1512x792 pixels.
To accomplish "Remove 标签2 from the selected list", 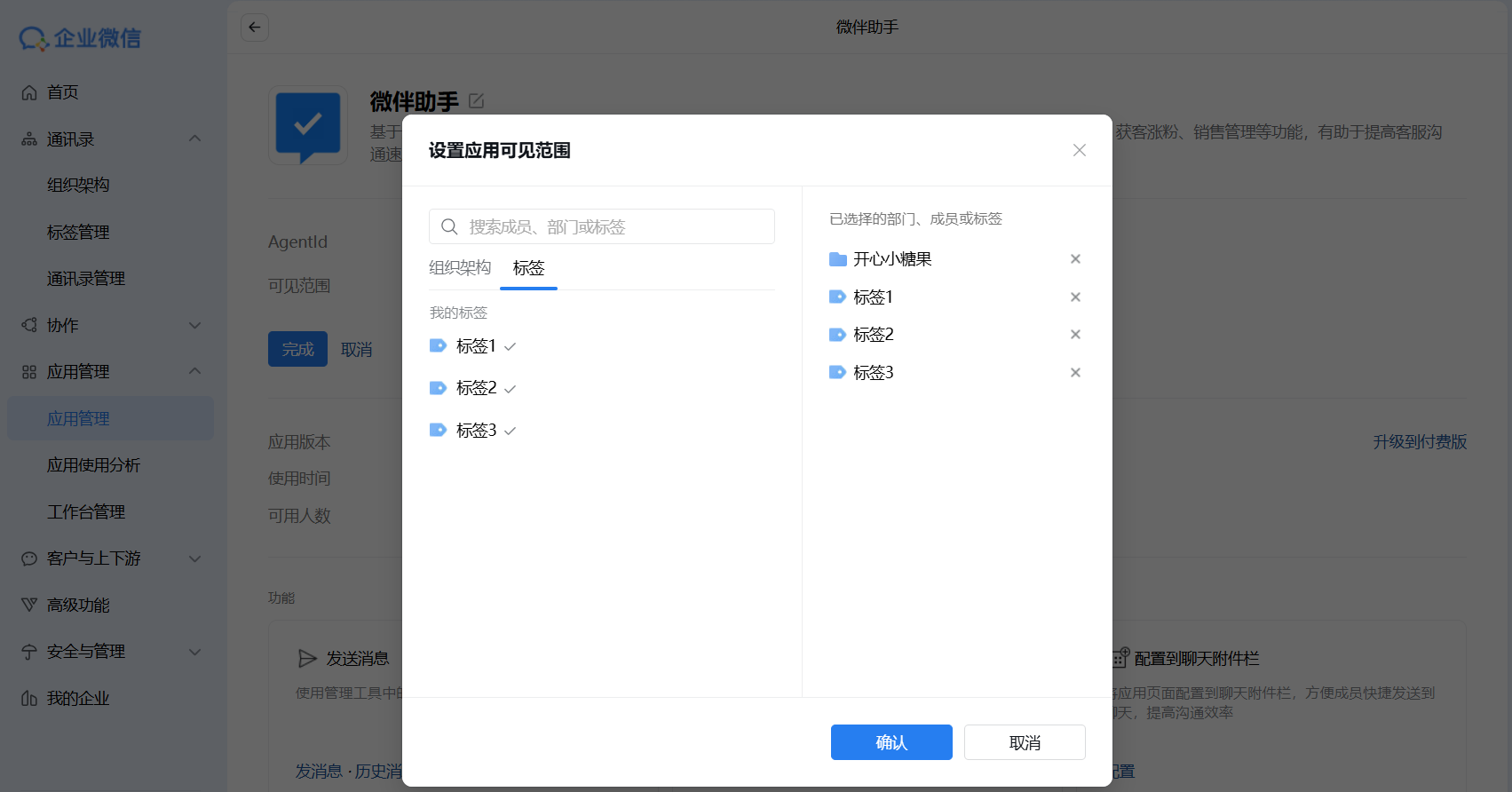I will (1075, 335).
